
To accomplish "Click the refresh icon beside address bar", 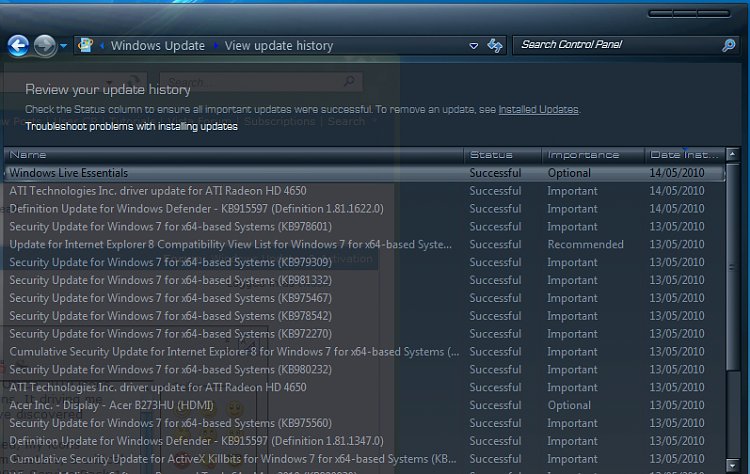I will [x=495, y=46].
